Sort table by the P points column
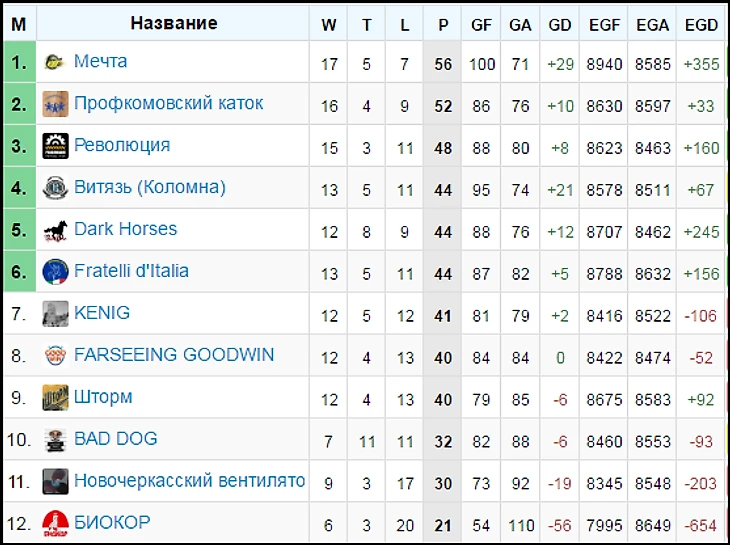 [443, 24]
